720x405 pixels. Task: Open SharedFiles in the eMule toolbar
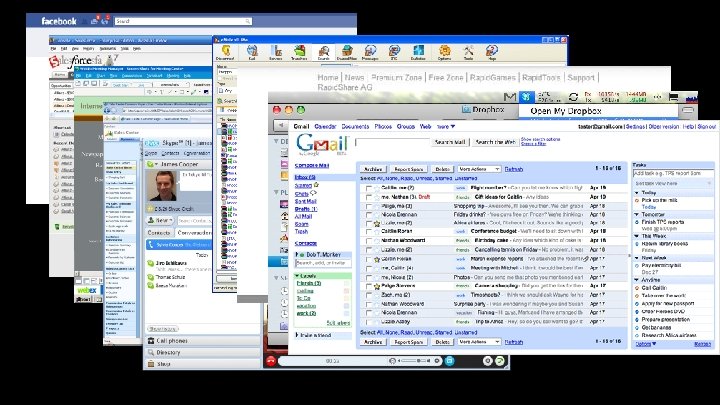[x=347, y=51]
